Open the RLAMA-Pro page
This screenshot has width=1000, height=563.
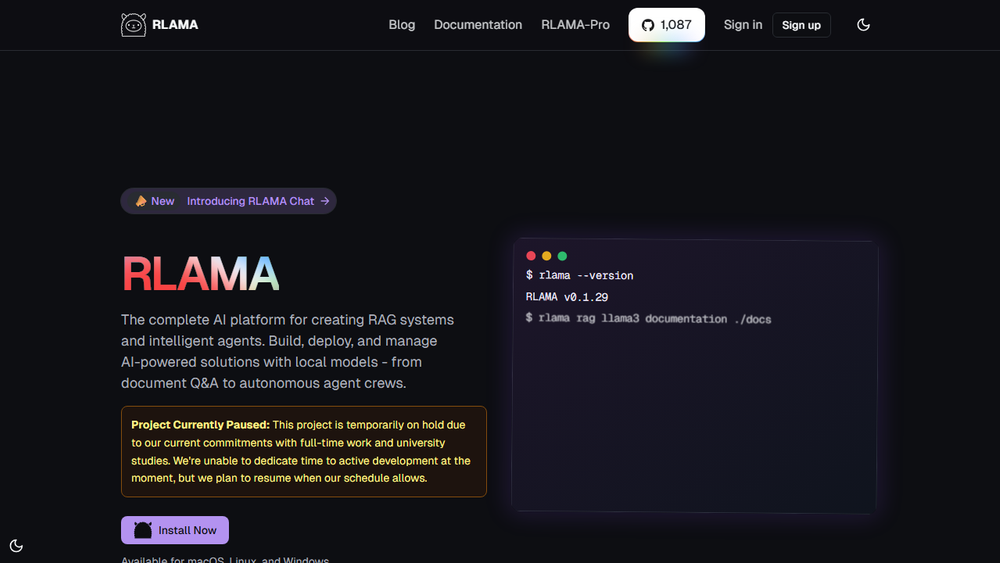[575, 25]
